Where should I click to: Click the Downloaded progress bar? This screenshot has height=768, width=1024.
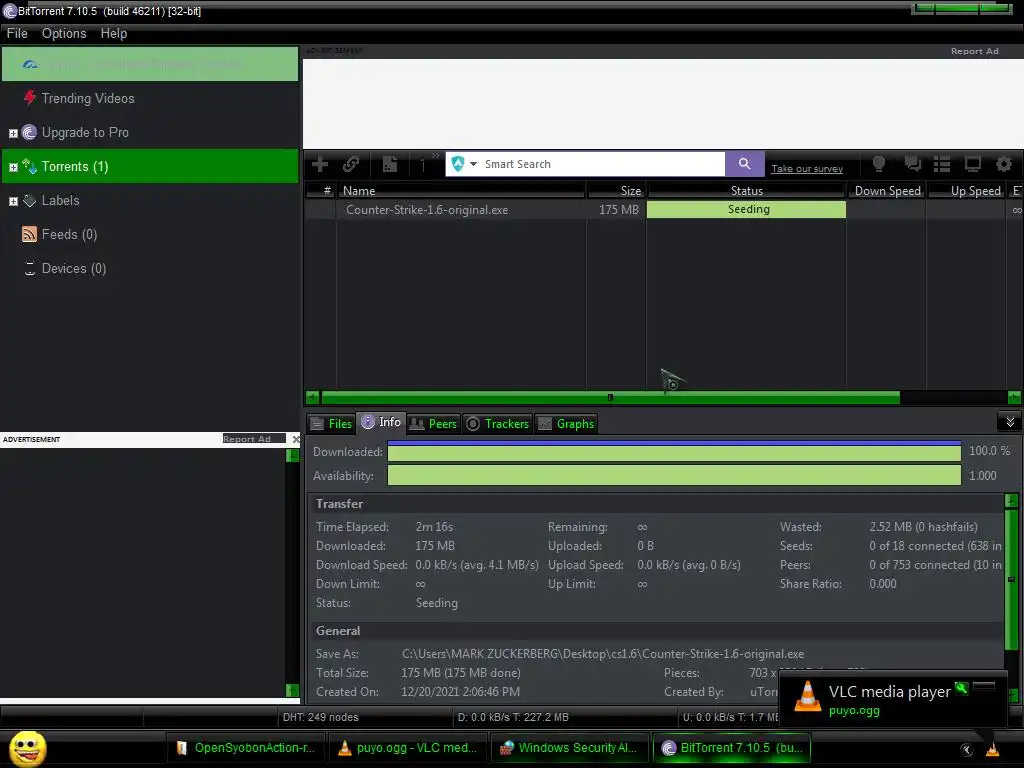(x=674, y=451)
